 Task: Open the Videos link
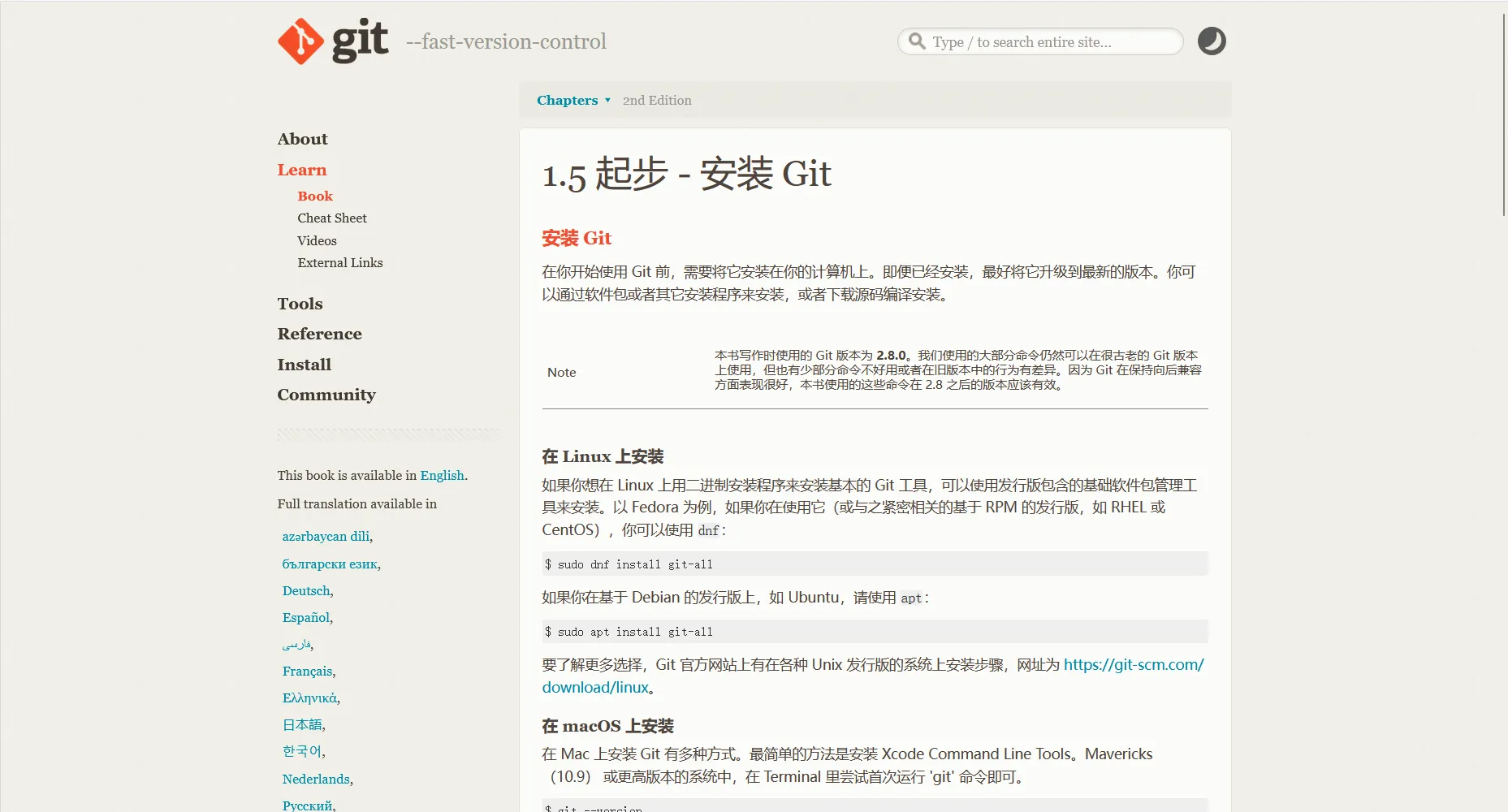pyautogui.click(x=317, y=241)
